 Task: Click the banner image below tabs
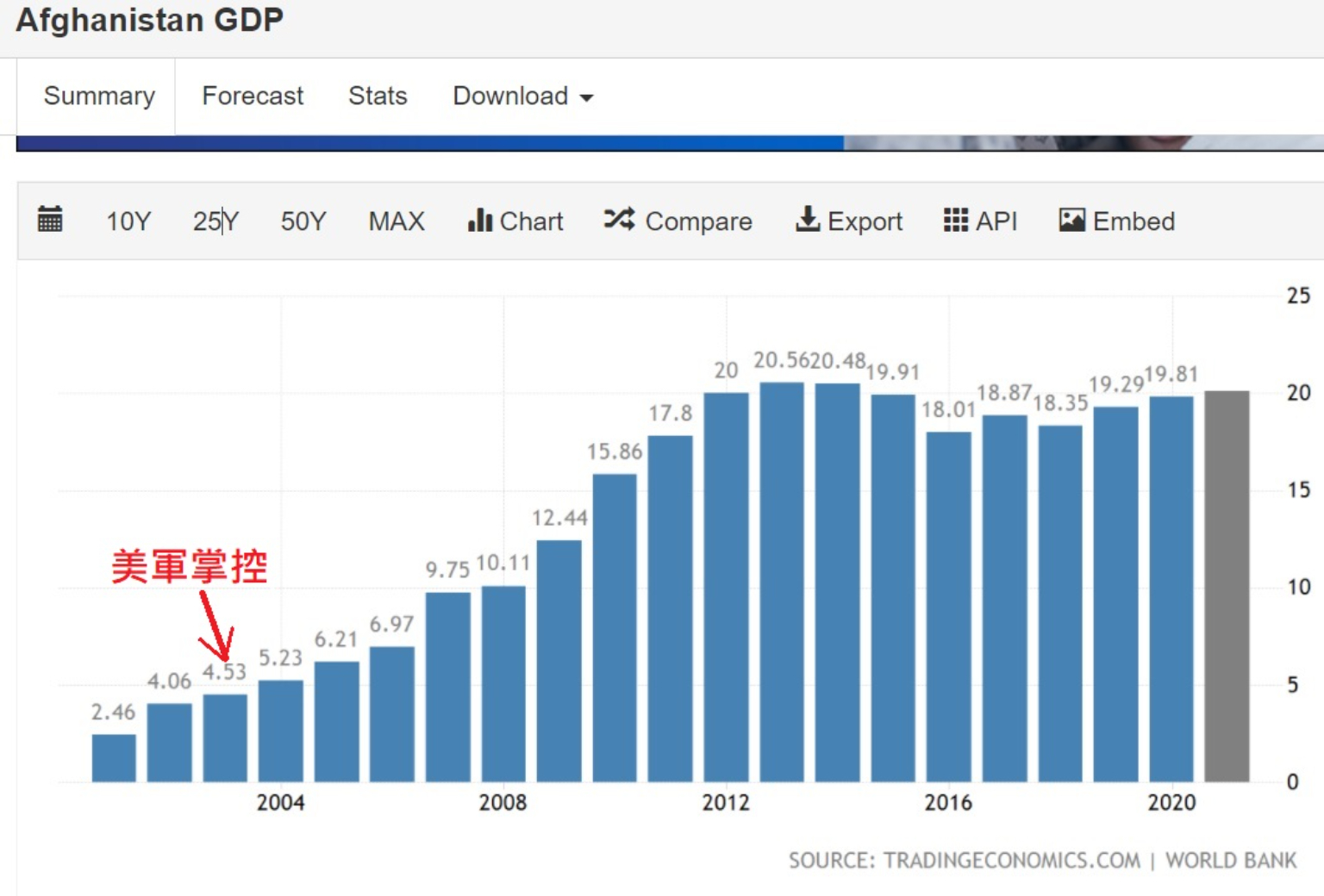click(x=669, y=143)
